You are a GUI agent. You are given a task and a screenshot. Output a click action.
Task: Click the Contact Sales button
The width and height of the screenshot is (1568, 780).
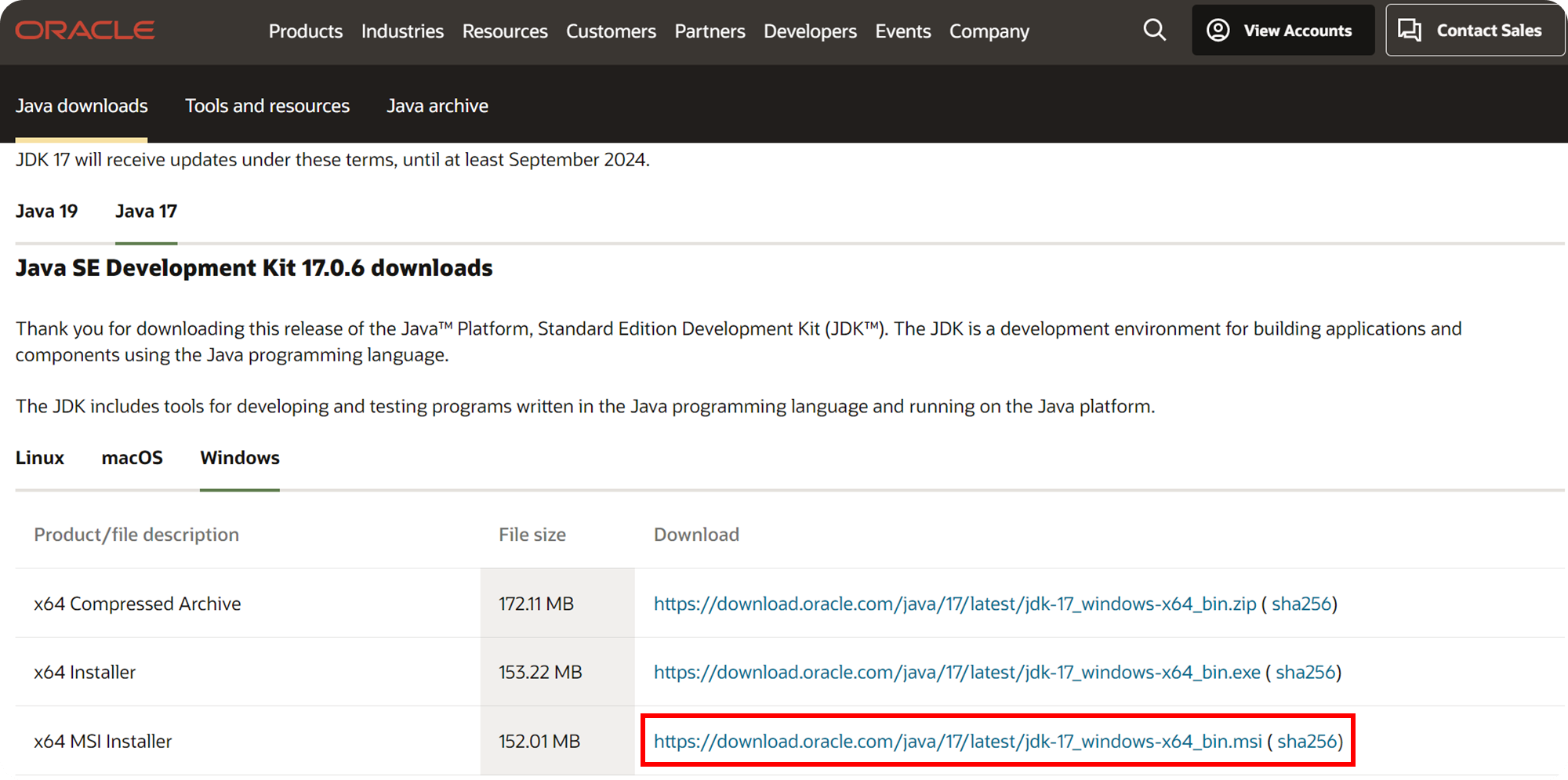point(1475,31)
